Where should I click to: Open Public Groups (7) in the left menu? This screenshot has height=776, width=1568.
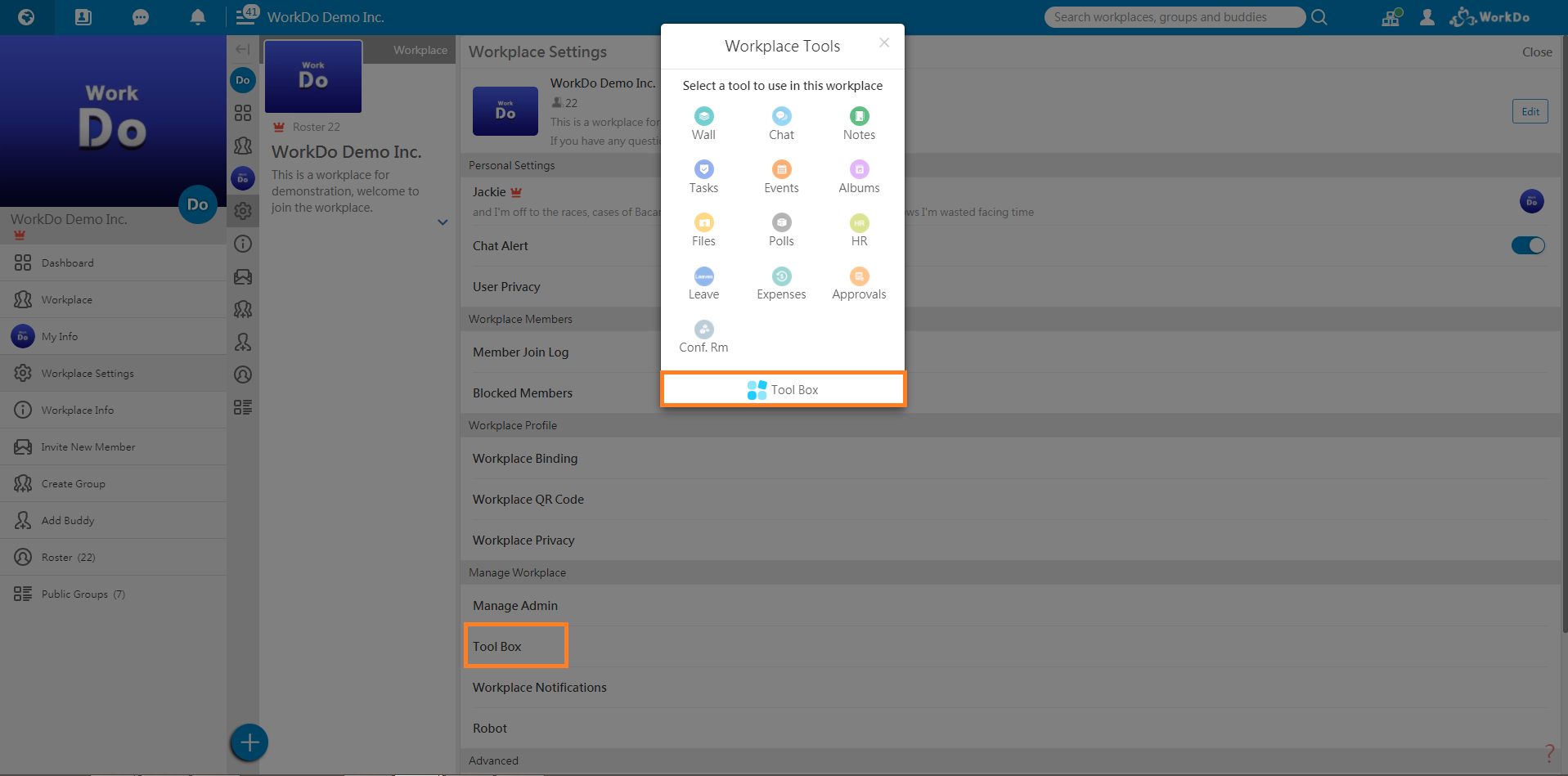pos(113,594)
